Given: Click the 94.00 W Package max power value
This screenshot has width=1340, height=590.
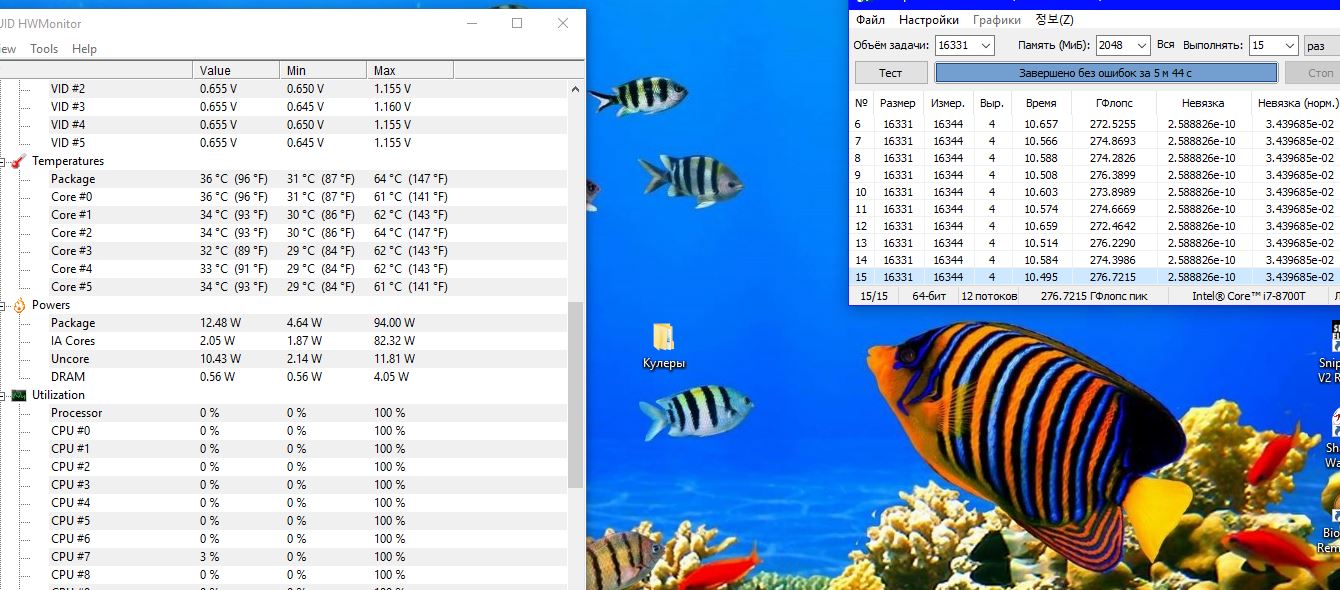Looking at the screenshot, I should pos(394,323).
